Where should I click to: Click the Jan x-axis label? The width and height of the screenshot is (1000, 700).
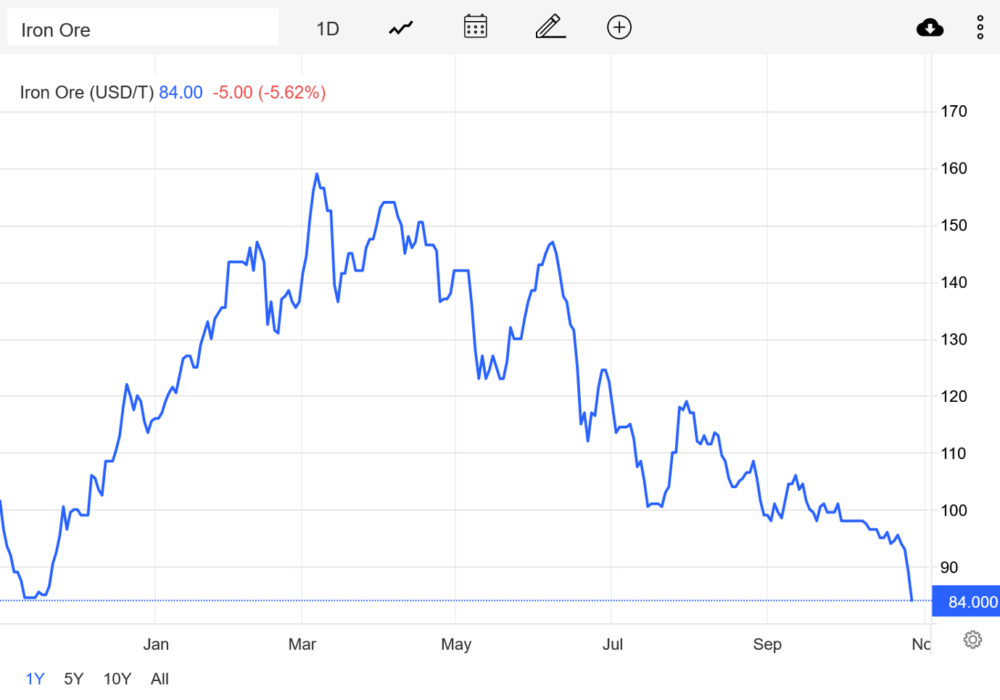click(x=156, y=644)
